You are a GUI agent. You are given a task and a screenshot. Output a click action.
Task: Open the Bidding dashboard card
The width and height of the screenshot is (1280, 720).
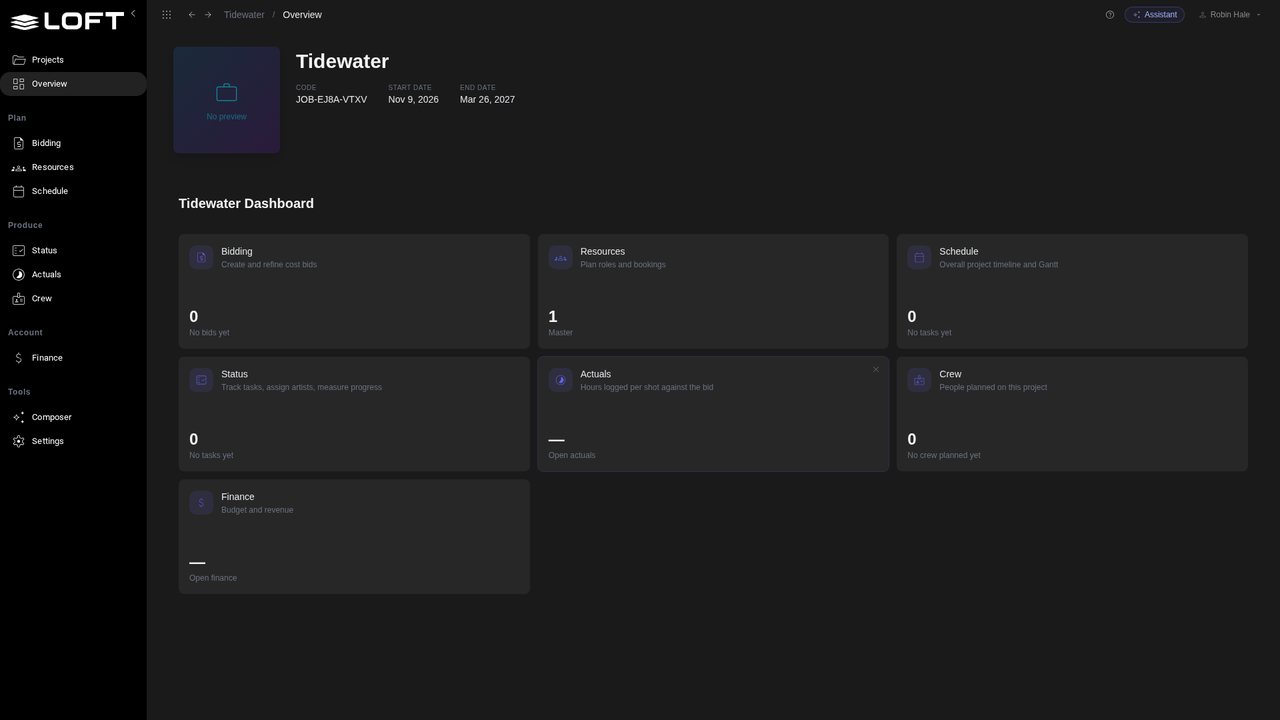click(354, 291)
